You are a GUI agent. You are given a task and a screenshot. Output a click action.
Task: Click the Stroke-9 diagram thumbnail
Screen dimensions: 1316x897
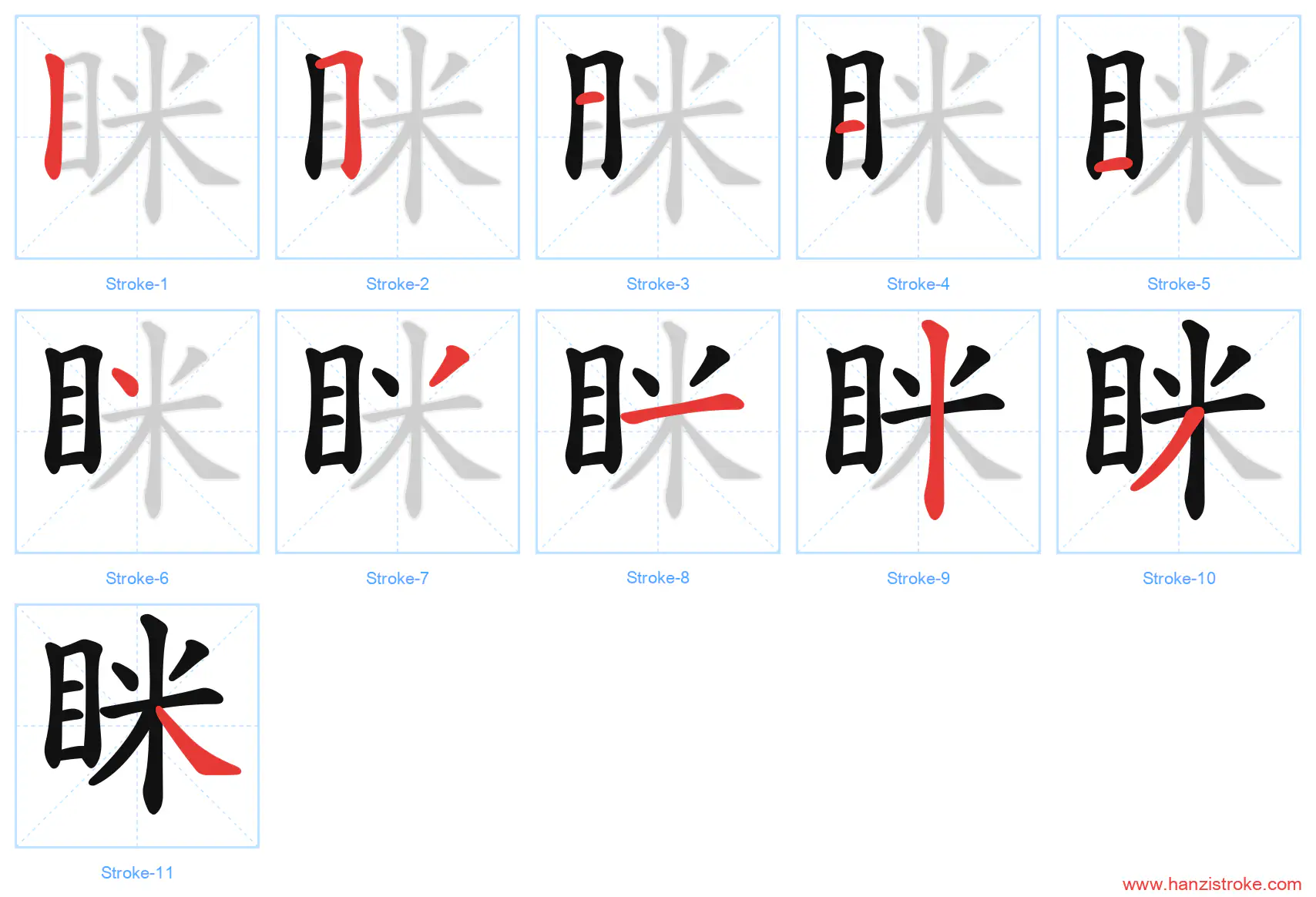pos(918,432)
